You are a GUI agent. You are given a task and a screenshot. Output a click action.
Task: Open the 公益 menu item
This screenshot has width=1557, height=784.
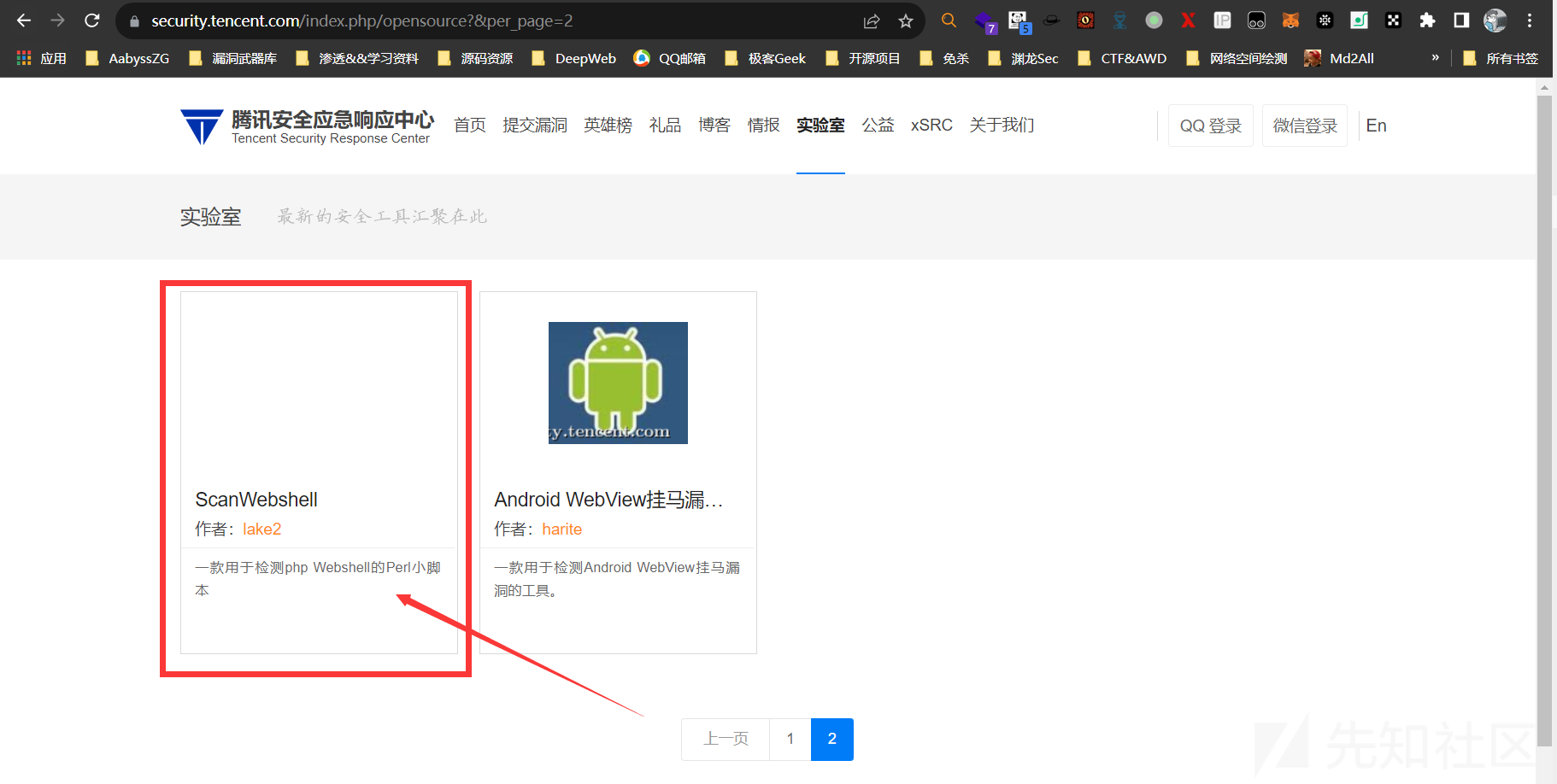coord(878,126)
